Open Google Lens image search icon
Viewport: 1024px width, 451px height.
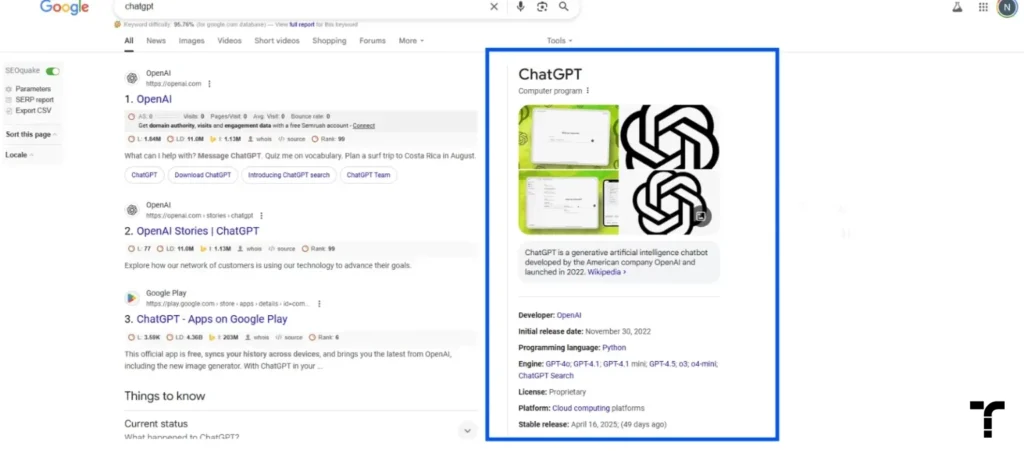tap(541, 7)
